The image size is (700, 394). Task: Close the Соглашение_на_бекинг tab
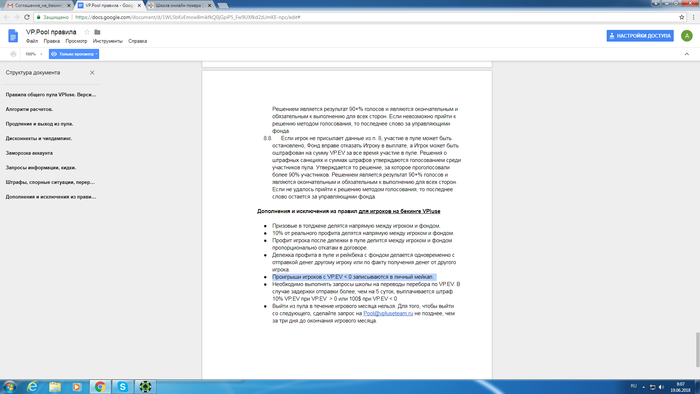click(68, 5)
